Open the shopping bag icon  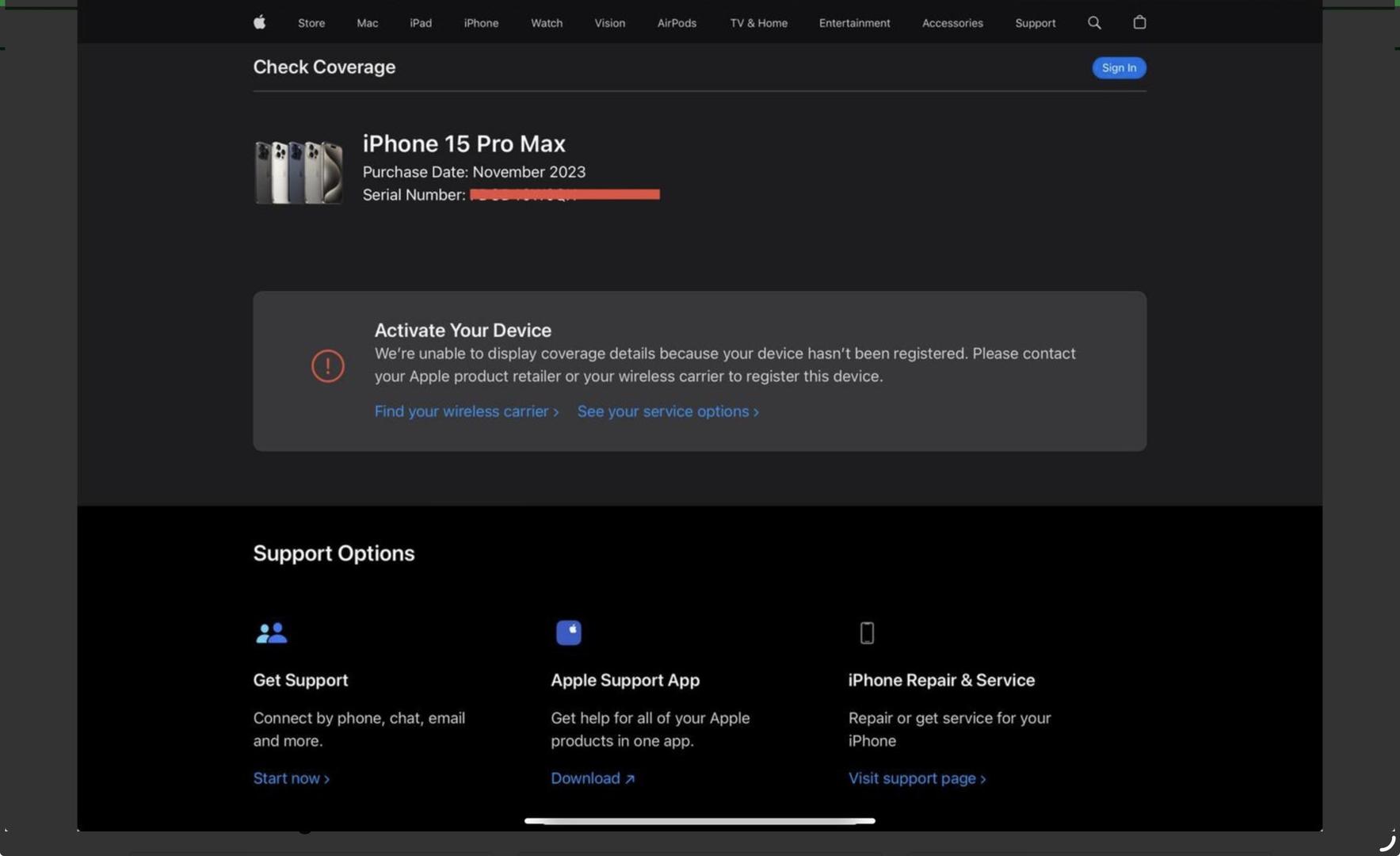(x=1139, y=22)
